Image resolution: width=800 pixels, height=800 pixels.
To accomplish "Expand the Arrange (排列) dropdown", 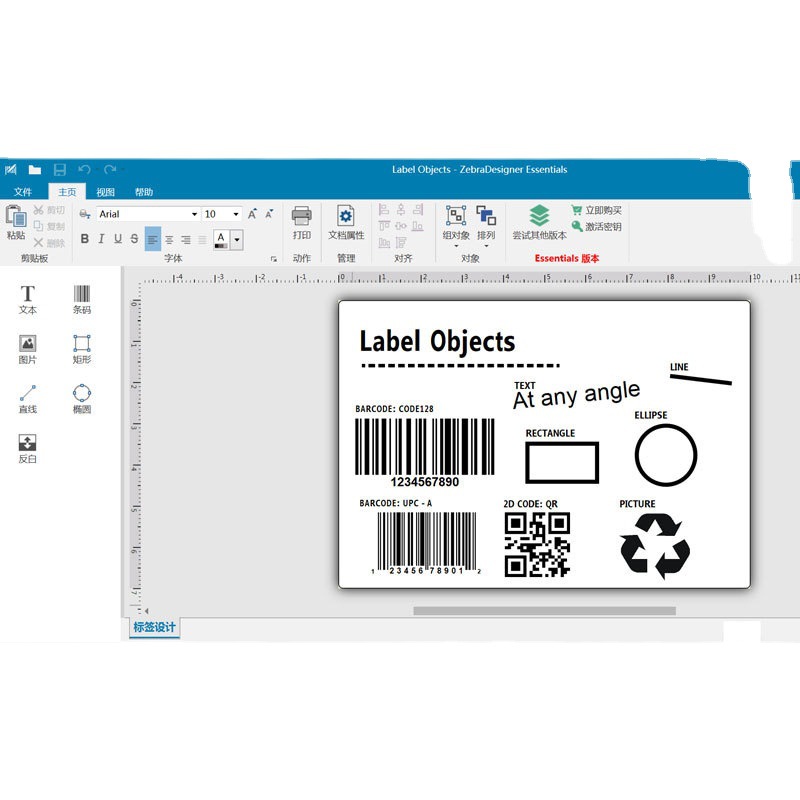I will coord(486,246).
